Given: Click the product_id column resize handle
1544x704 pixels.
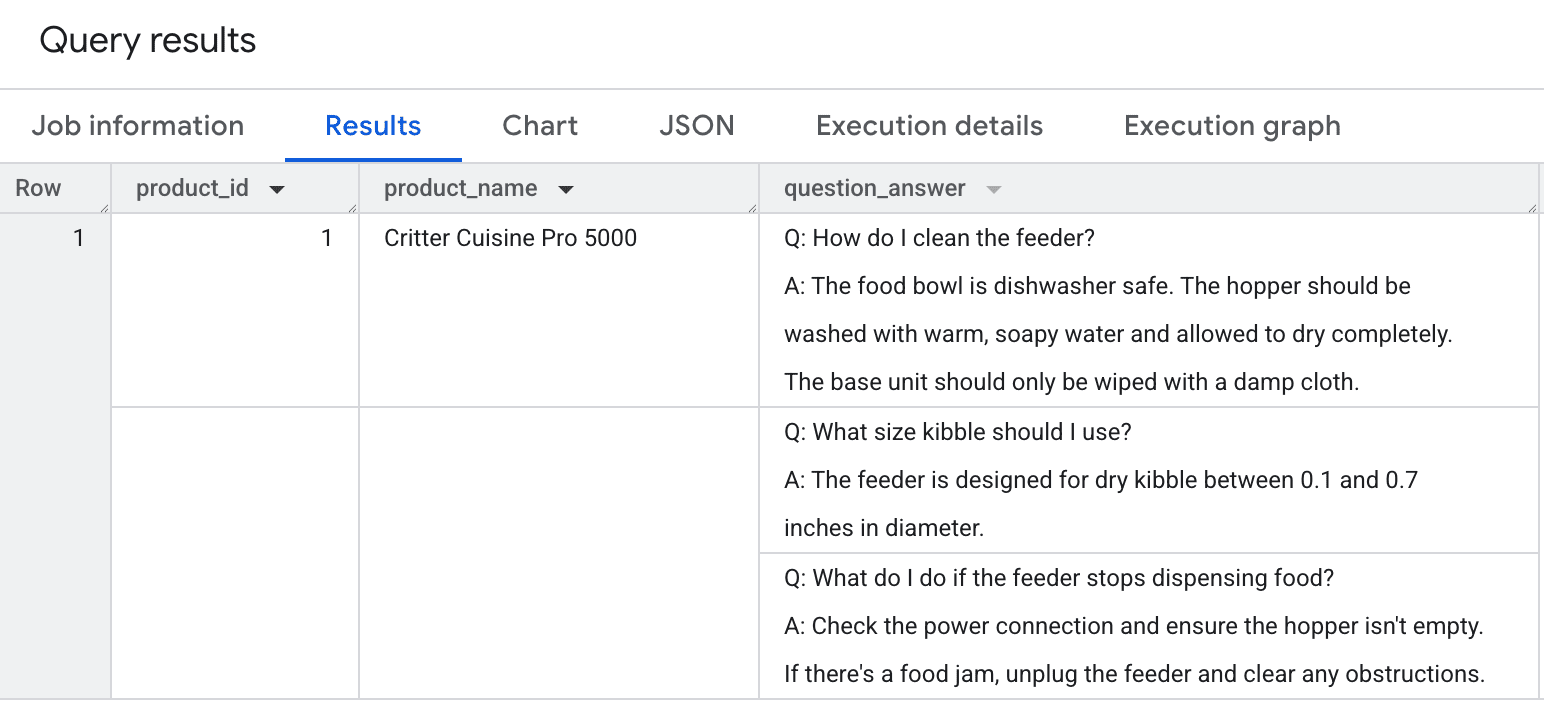Looking at the screenshot, I should click(x=352, y=208).
